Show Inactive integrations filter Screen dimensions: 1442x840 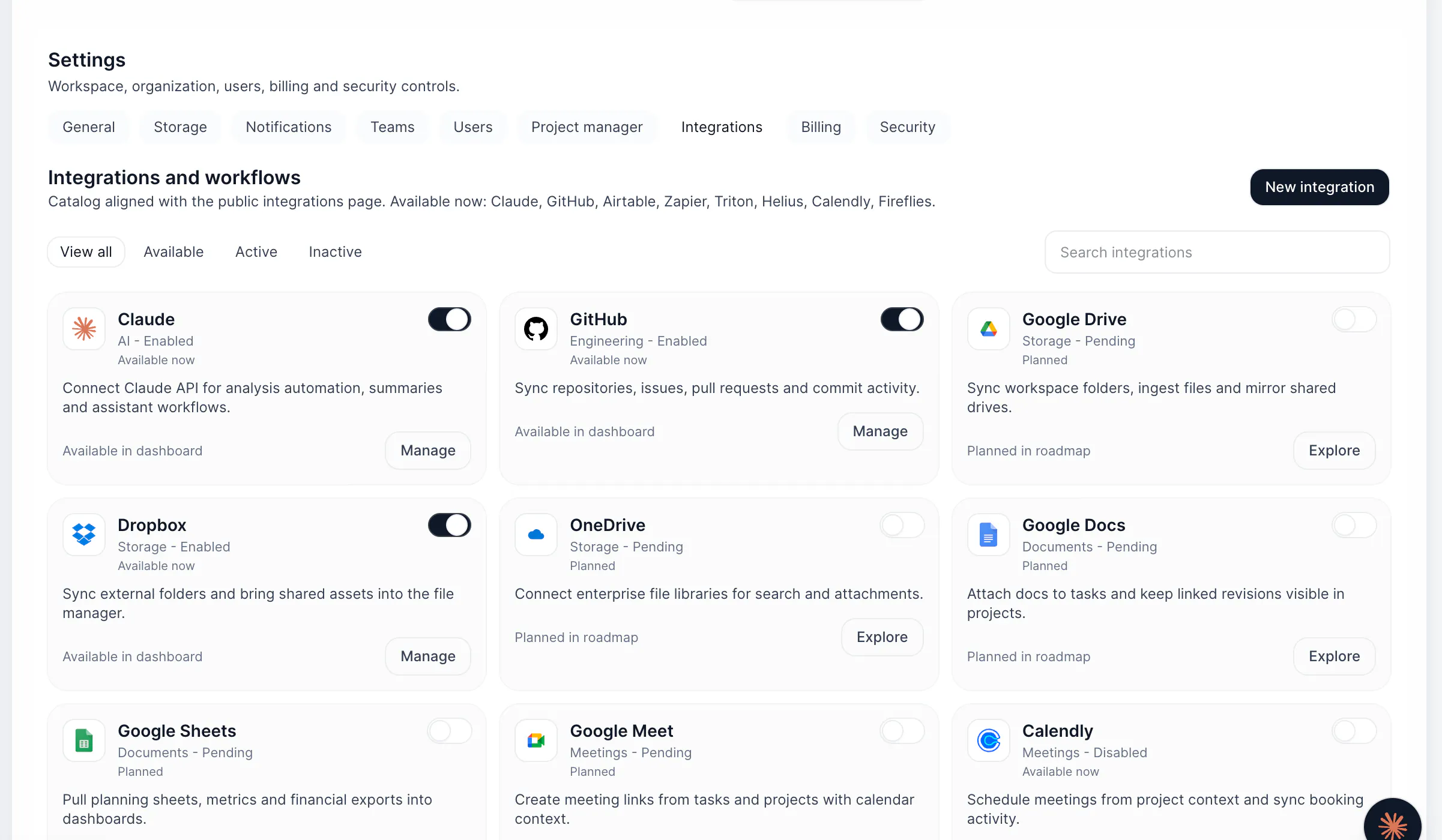[x=336, y=252]
